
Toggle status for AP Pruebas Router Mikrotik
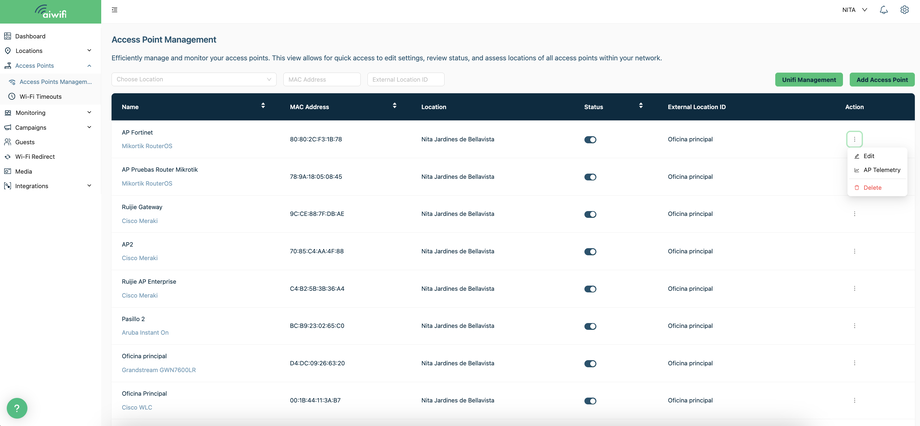[590, 177]
